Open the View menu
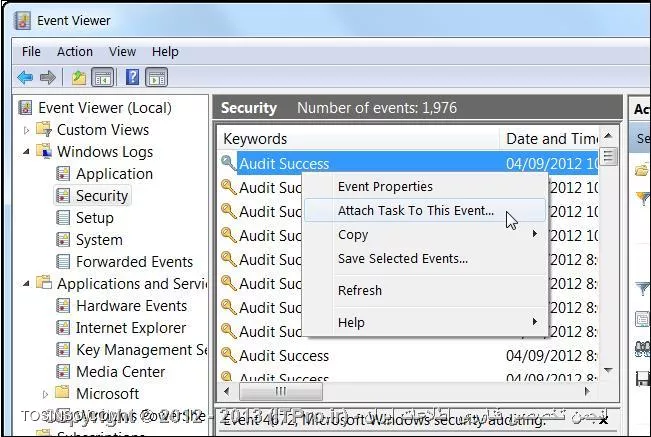Viewport: 651px width, 437px height. 122,51
